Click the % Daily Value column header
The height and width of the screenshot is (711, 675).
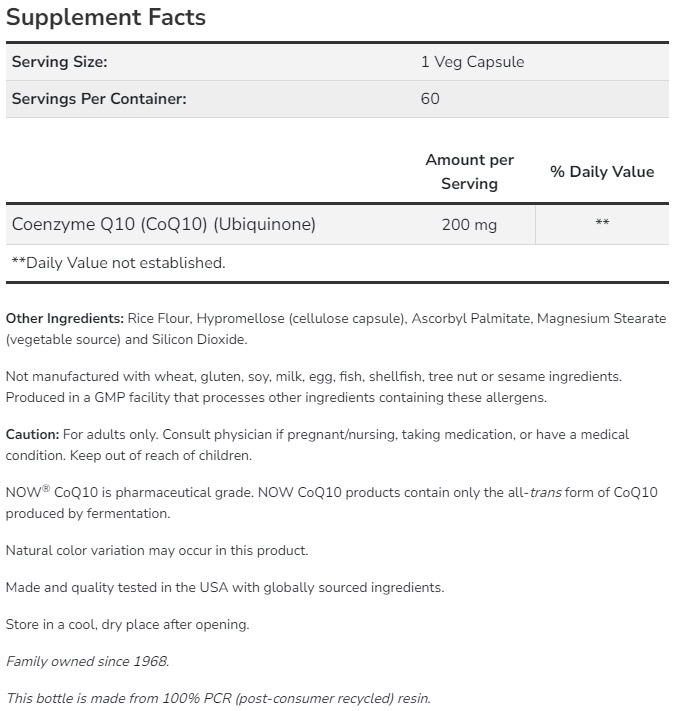(x=602, y=172)
